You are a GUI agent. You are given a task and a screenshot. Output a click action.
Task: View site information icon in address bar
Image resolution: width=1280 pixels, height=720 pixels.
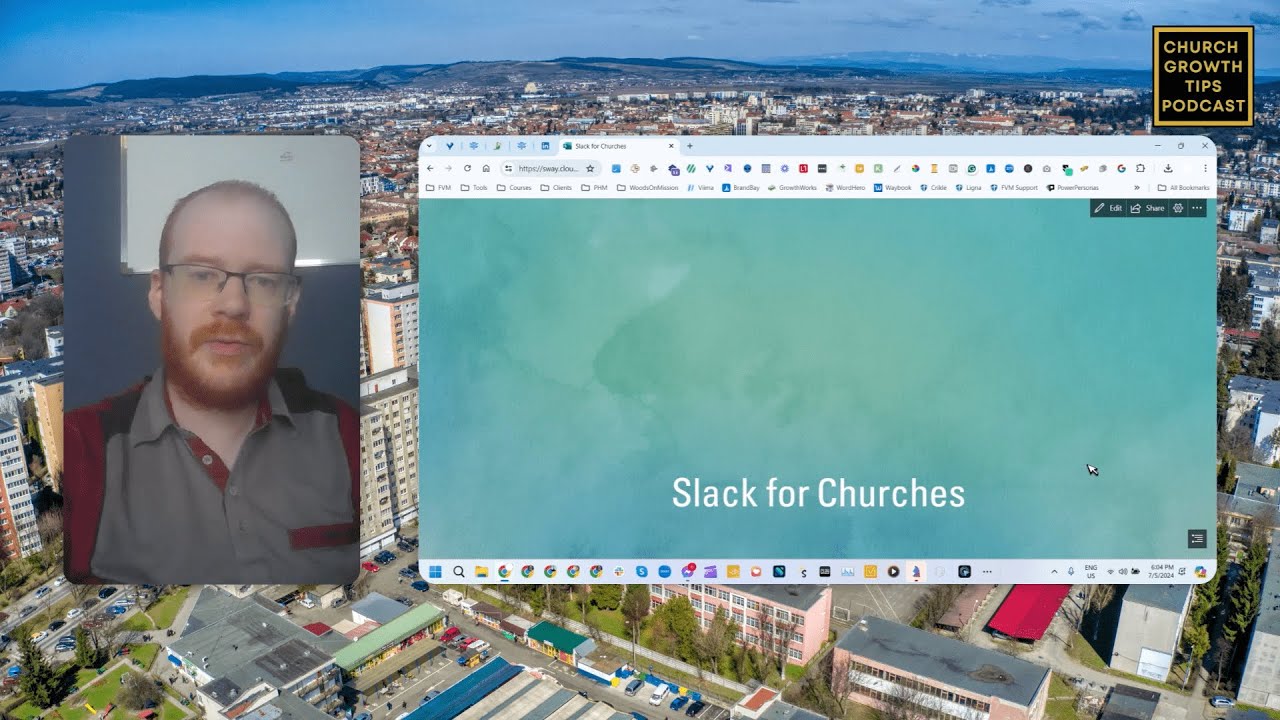[x=508, y=168]
